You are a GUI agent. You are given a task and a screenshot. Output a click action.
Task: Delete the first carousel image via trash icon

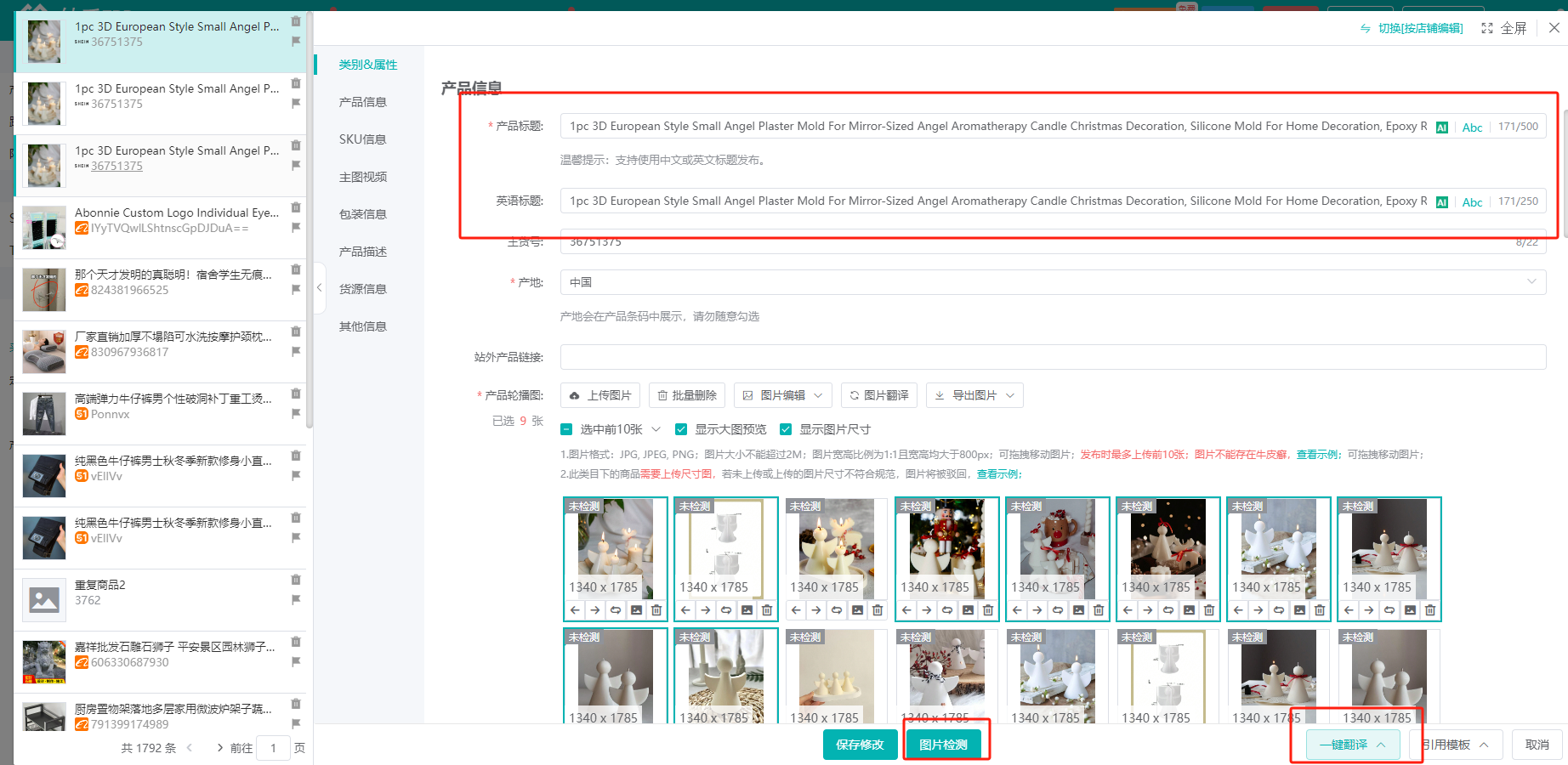(x=656, y=610)
